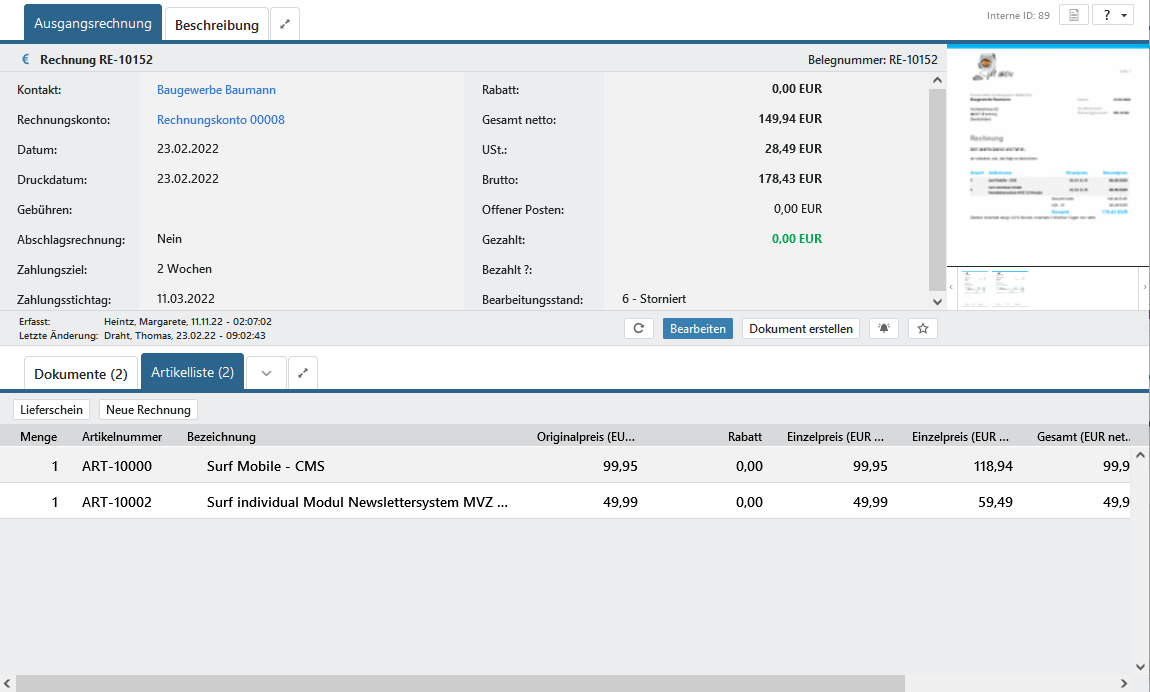Screen dimensions: 1150x692
Task: Click the euro icon beside Rechnung RE-10152
Action: pos(26,60)
